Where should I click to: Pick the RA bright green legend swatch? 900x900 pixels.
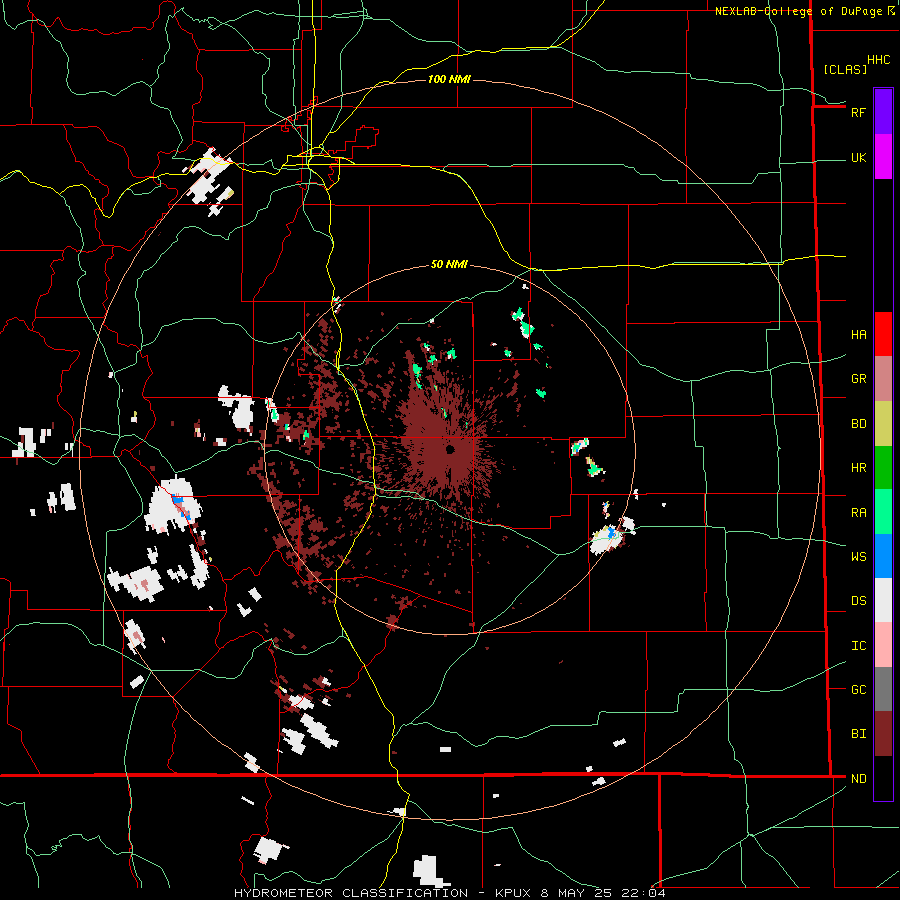coord(883,512)
